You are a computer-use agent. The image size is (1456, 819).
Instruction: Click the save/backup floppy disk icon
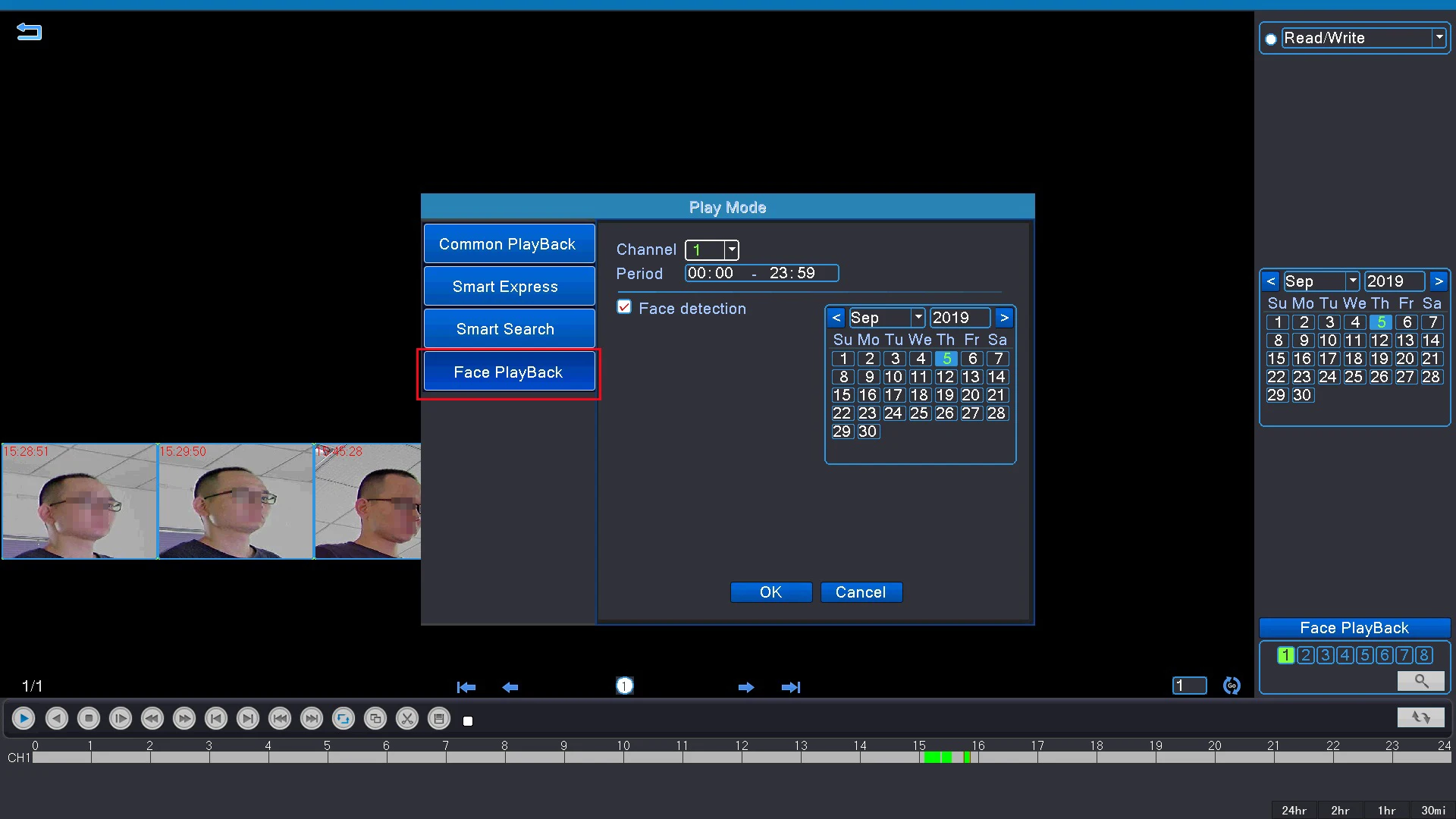coord(439,718)
